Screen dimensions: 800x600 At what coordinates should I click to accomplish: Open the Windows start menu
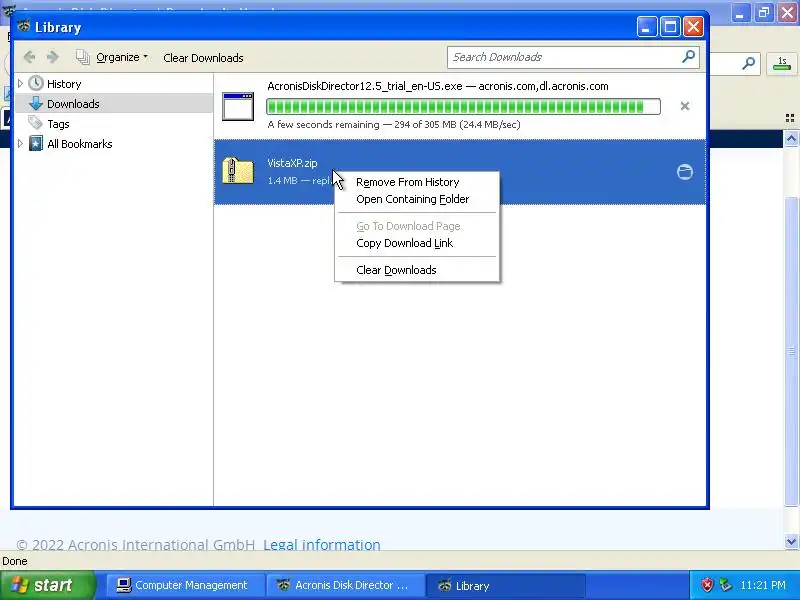47,585
